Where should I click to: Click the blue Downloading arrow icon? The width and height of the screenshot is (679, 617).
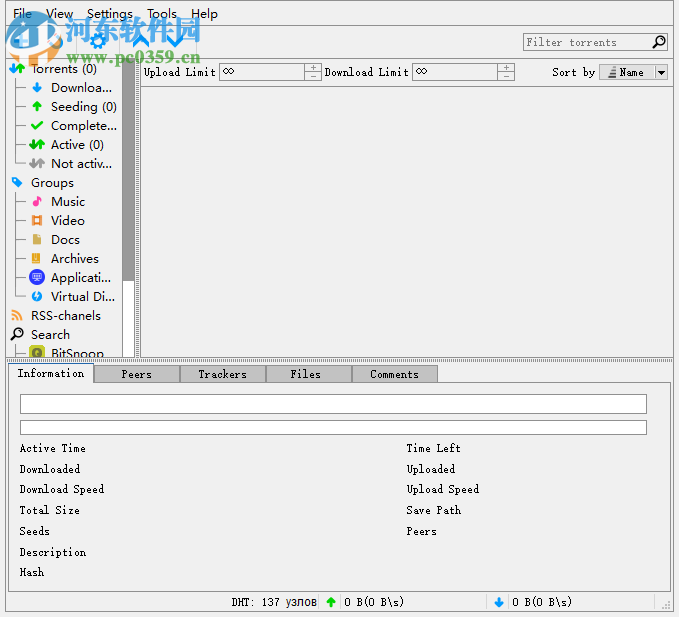tap(37, 87)
